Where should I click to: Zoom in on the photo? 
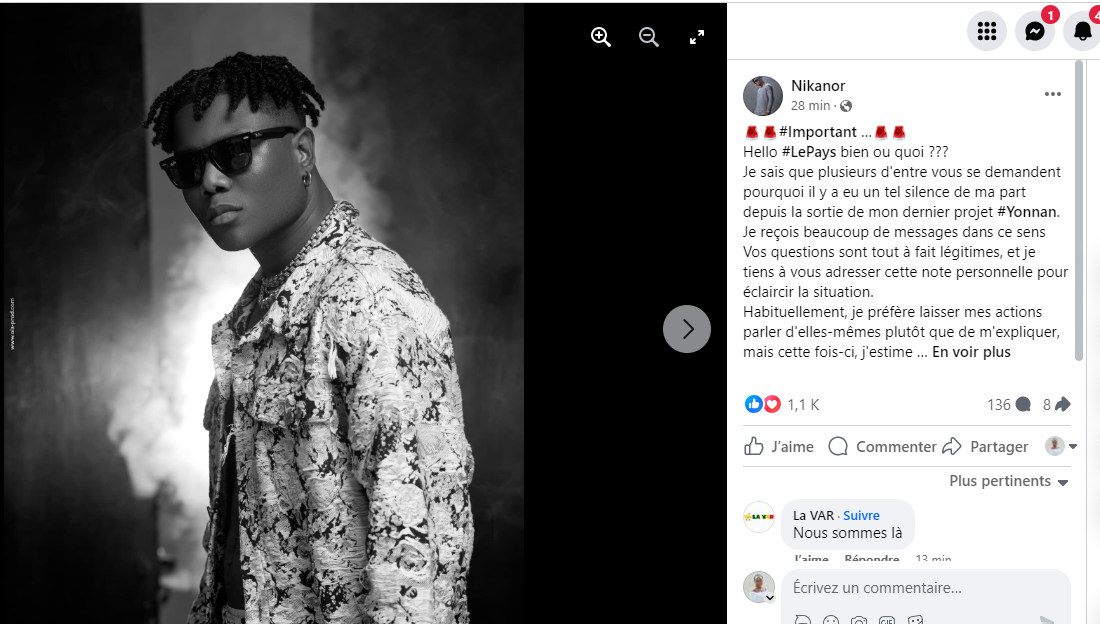coord(601,37)
